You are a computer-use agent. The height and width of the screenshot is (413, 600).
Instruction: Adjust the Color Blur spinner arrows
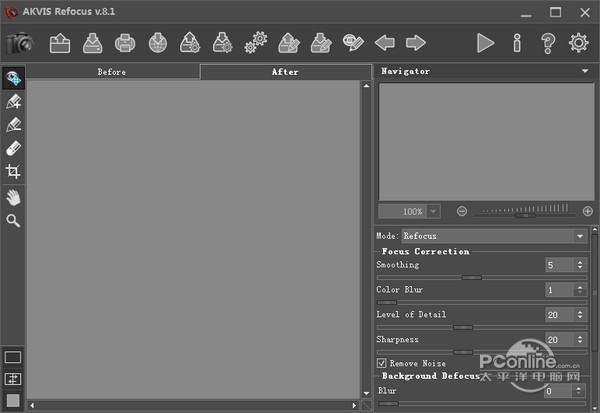point(580,290)
